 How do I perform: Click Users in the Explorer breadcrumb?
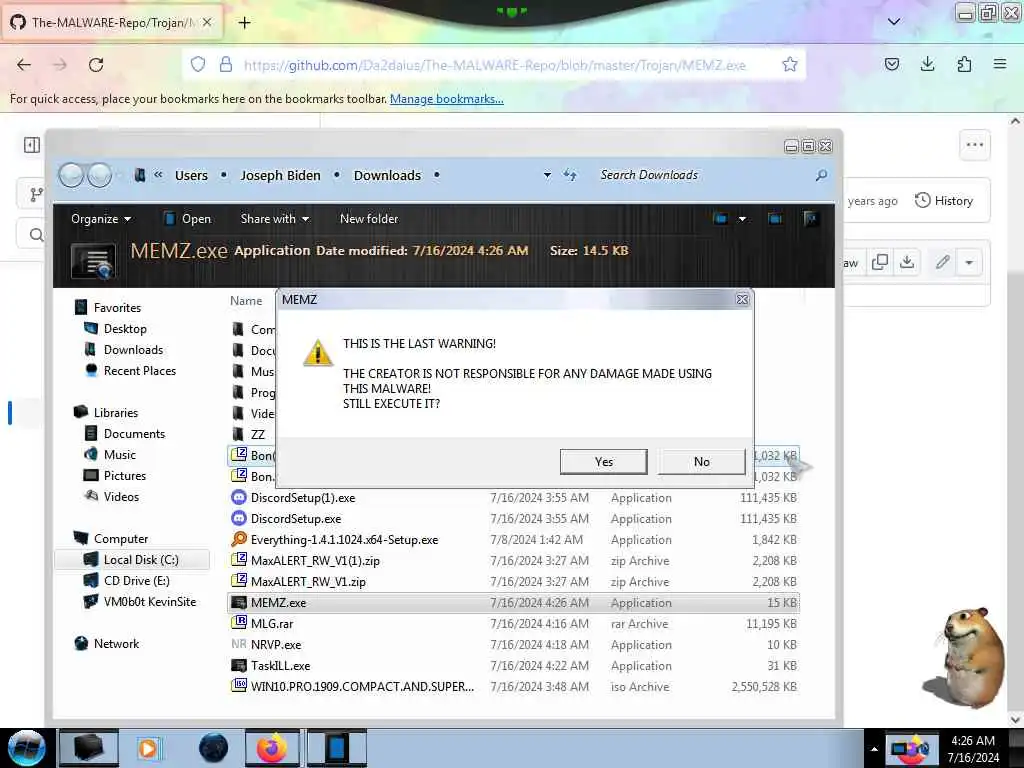click(191, 176)
